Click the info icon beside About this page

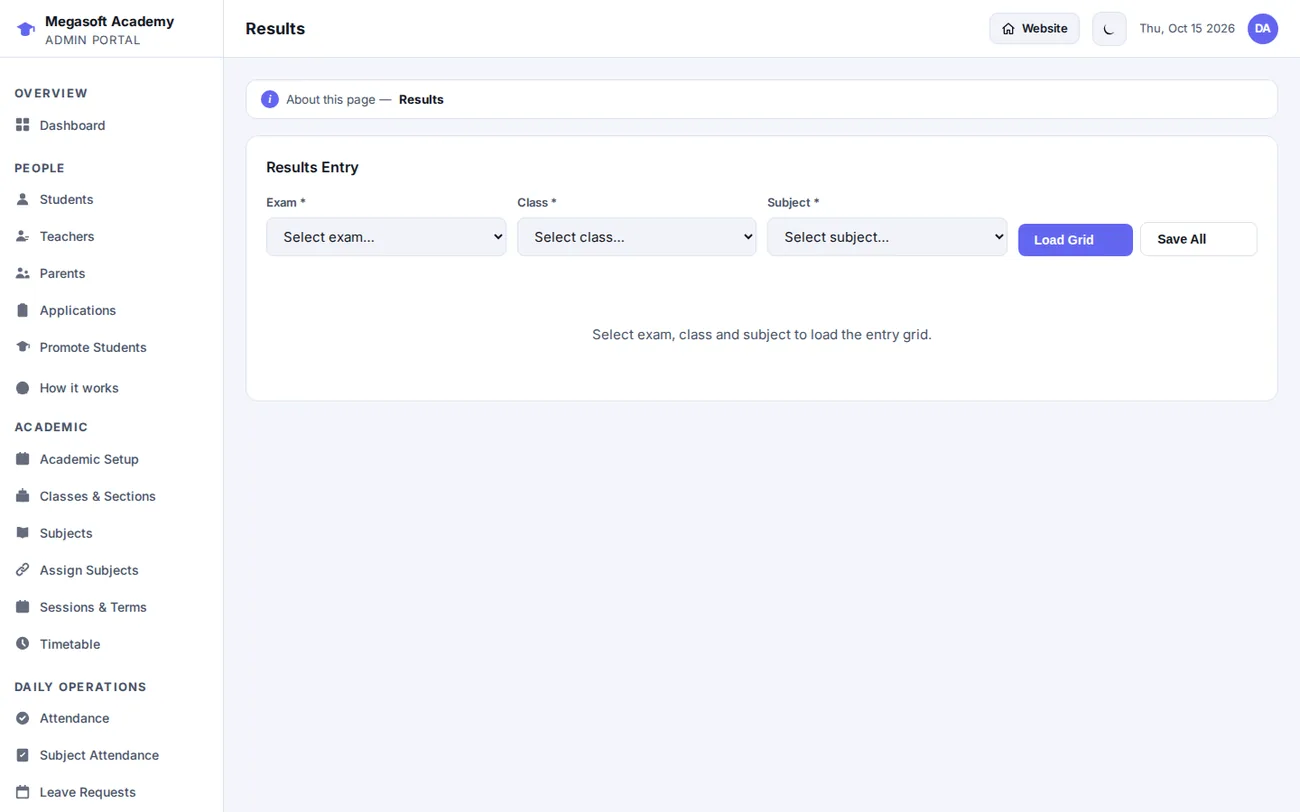(270, 99)
